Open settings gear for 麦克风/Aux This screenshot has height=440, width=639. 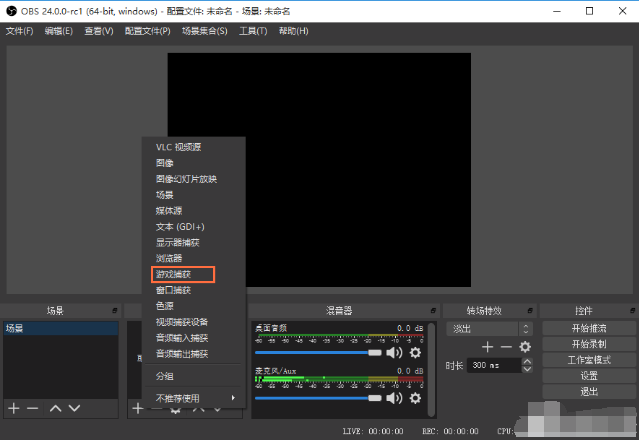click(415, 398)
